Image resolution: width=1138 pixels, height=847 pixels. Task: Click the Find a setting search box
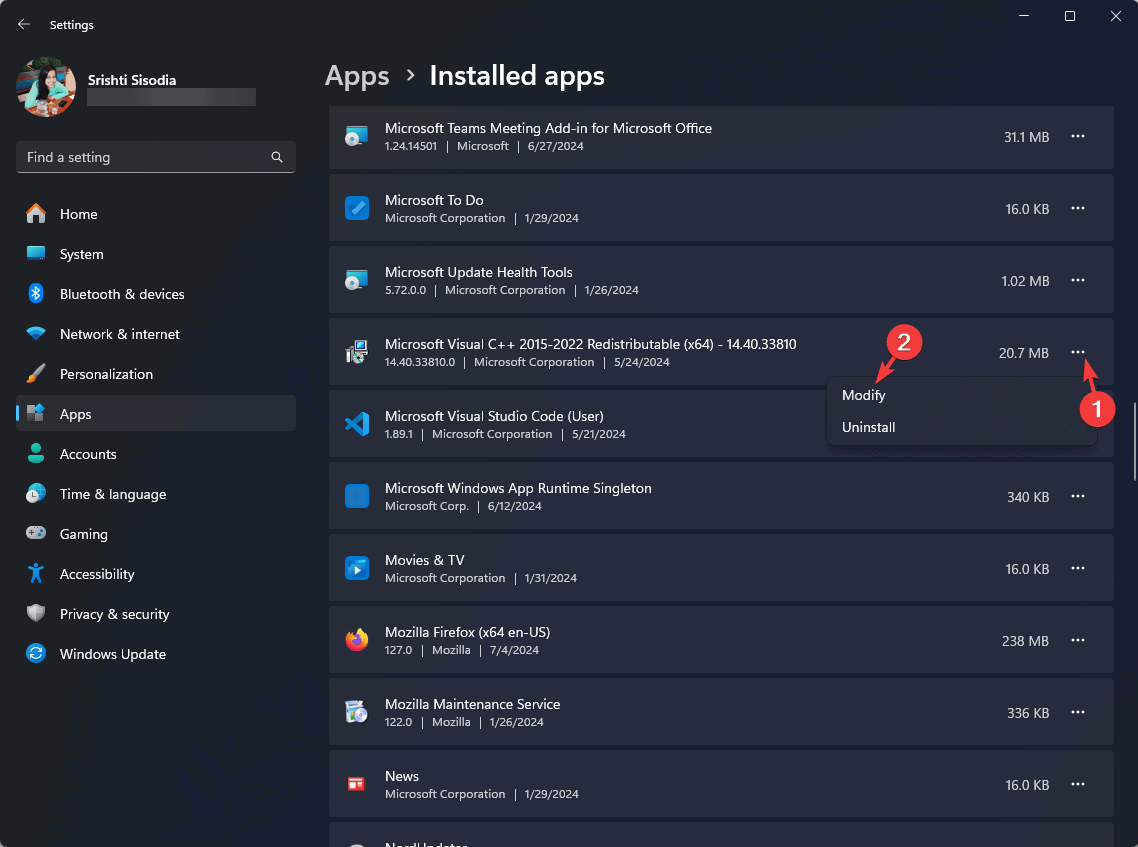tap(140, 157)
